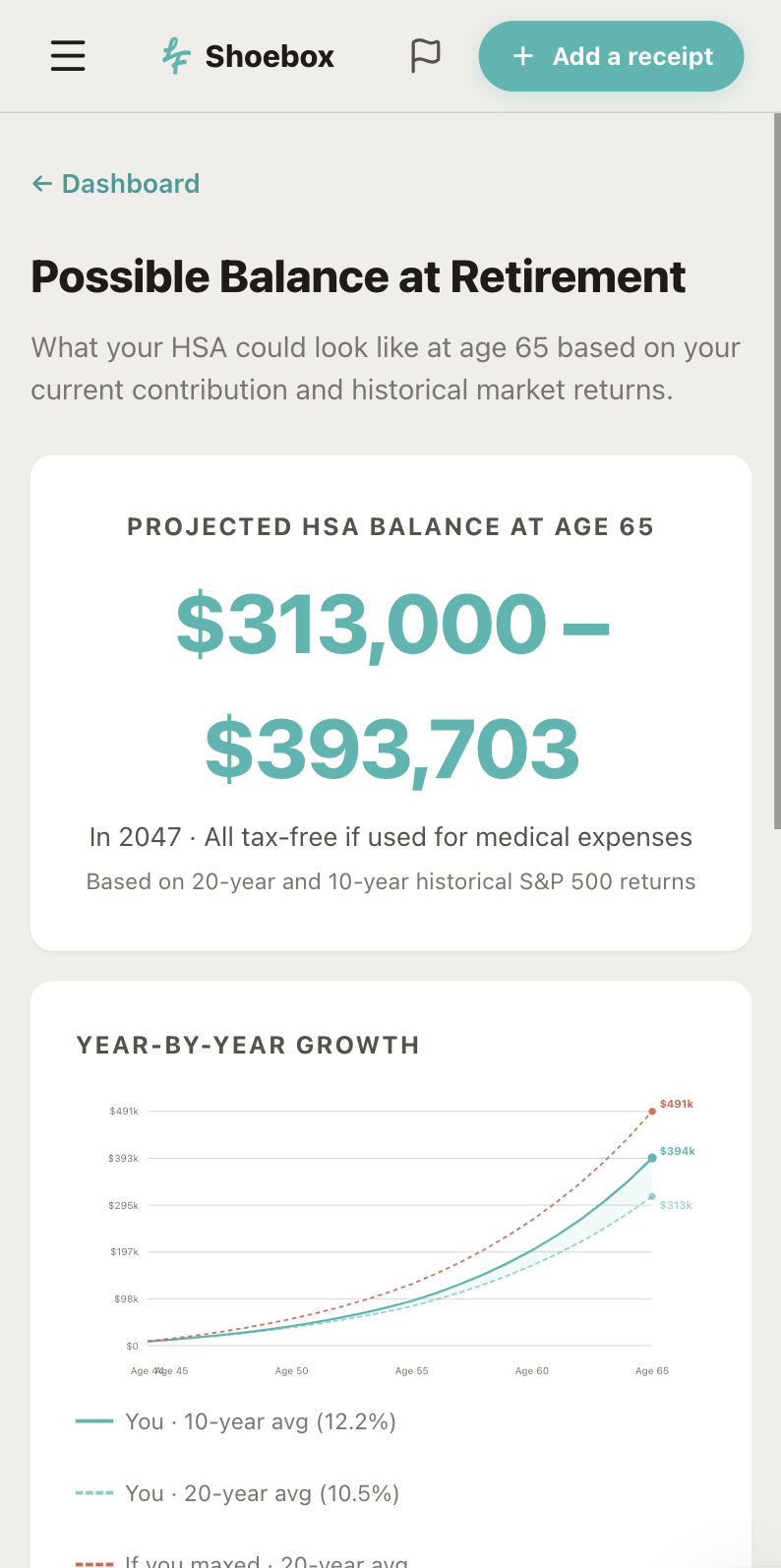Click the back arrow beside Dashboard
This screenshot has width=781, height=1568.
[x=41, y=184]
